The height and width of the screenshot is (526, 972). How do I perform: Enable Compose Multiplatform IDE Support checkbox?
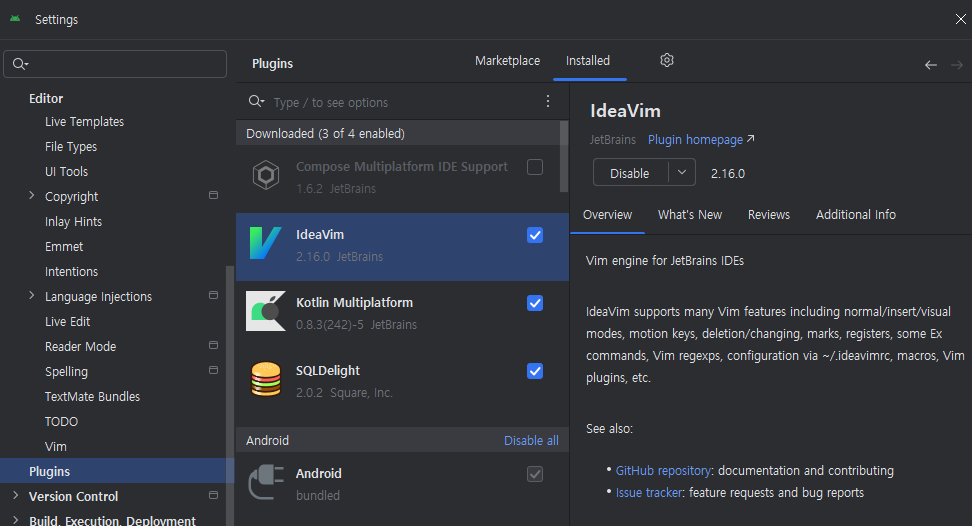pyautogui.click(x=535, y=167)
